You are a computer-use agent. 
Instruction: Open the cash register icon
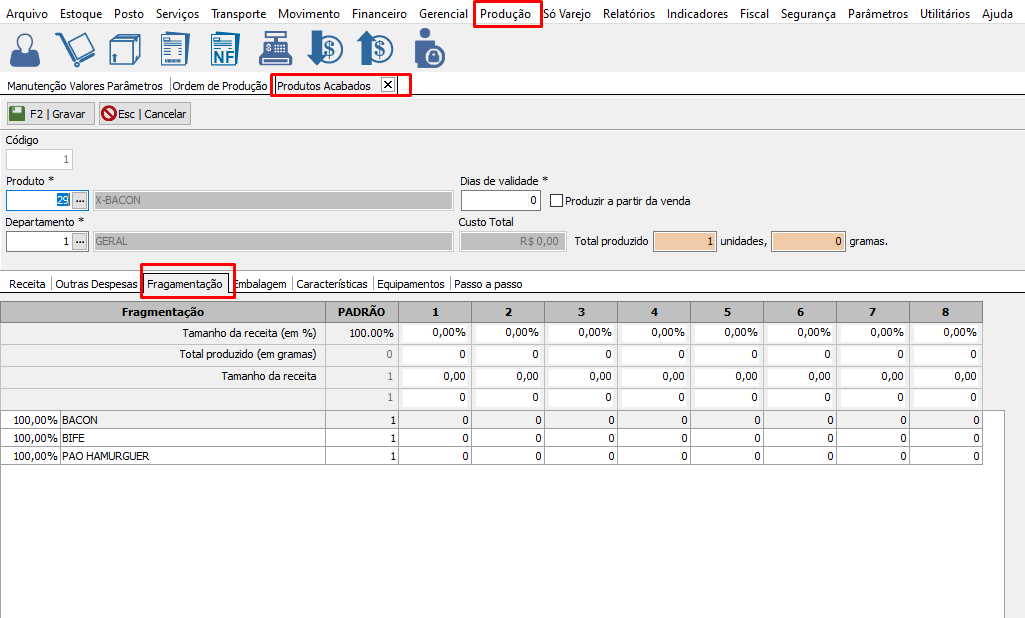pyautogui.click(x=275, y=49)
